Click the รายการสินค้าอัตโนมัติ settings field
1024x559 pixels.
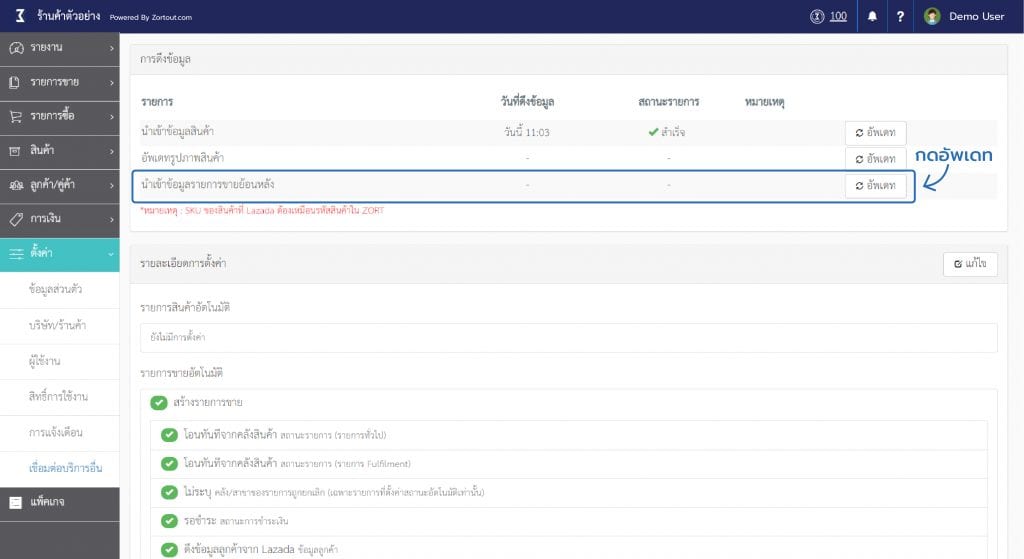click(568, 338)
